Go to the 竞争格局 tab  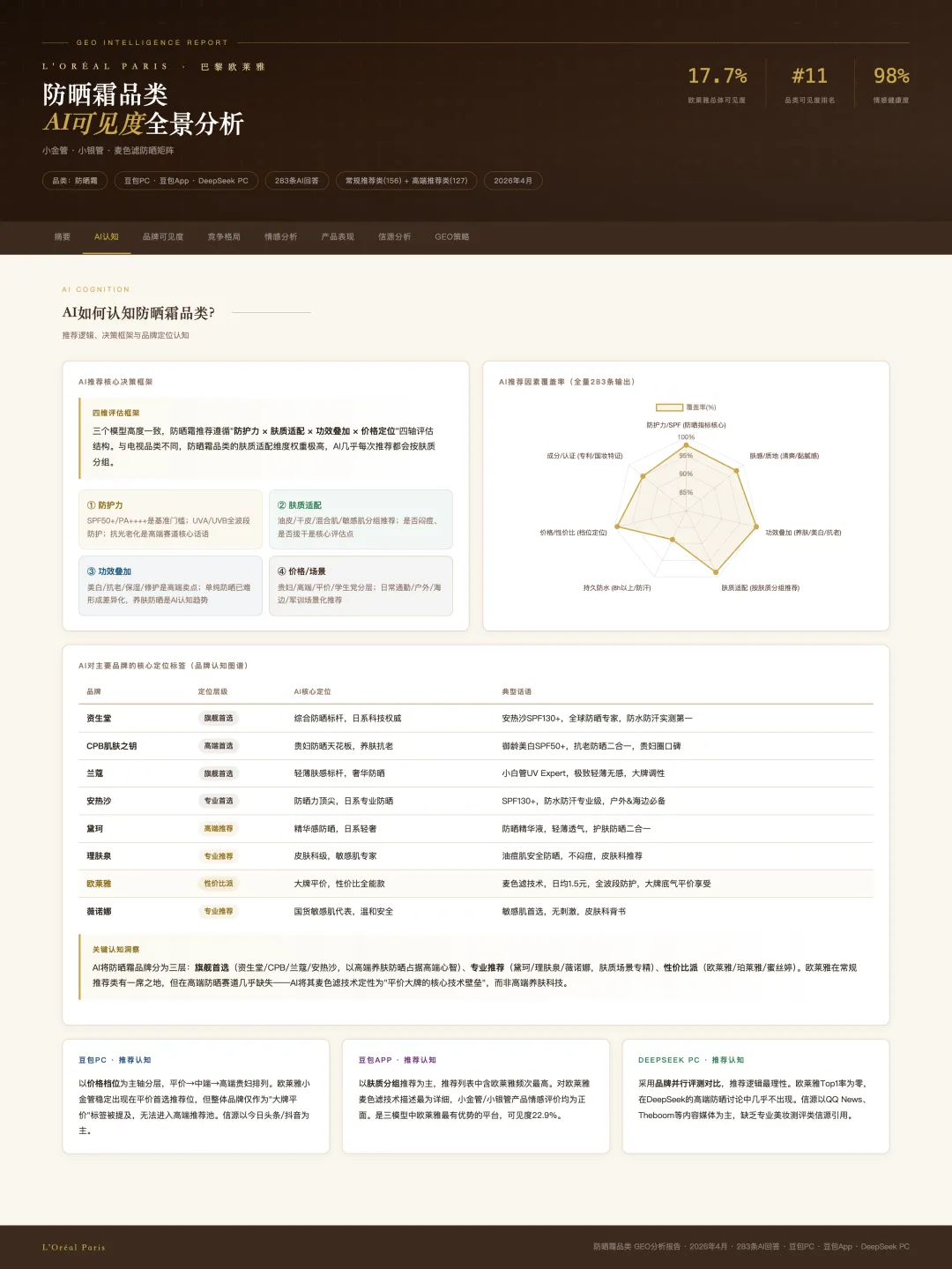click(x=224, y=237)
